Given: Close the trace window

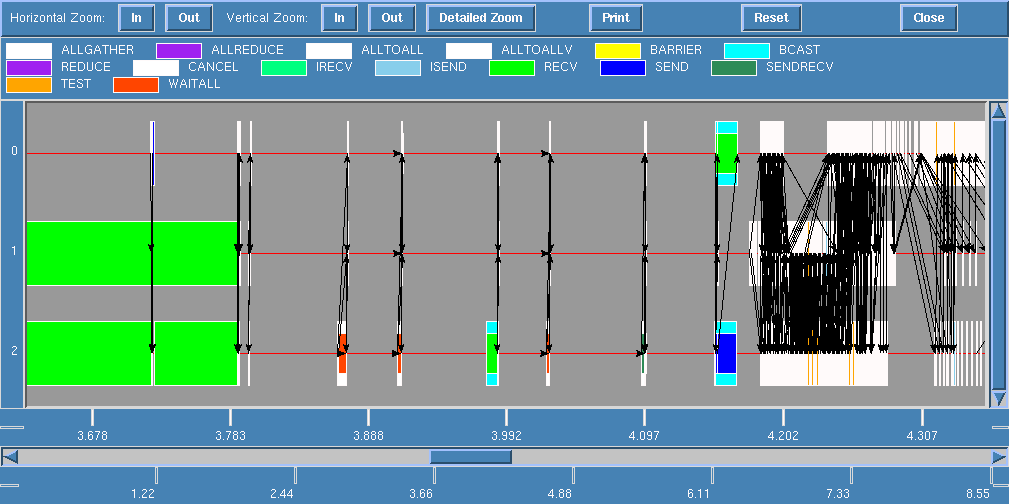Looking at the screenshot, I should 929,18.
